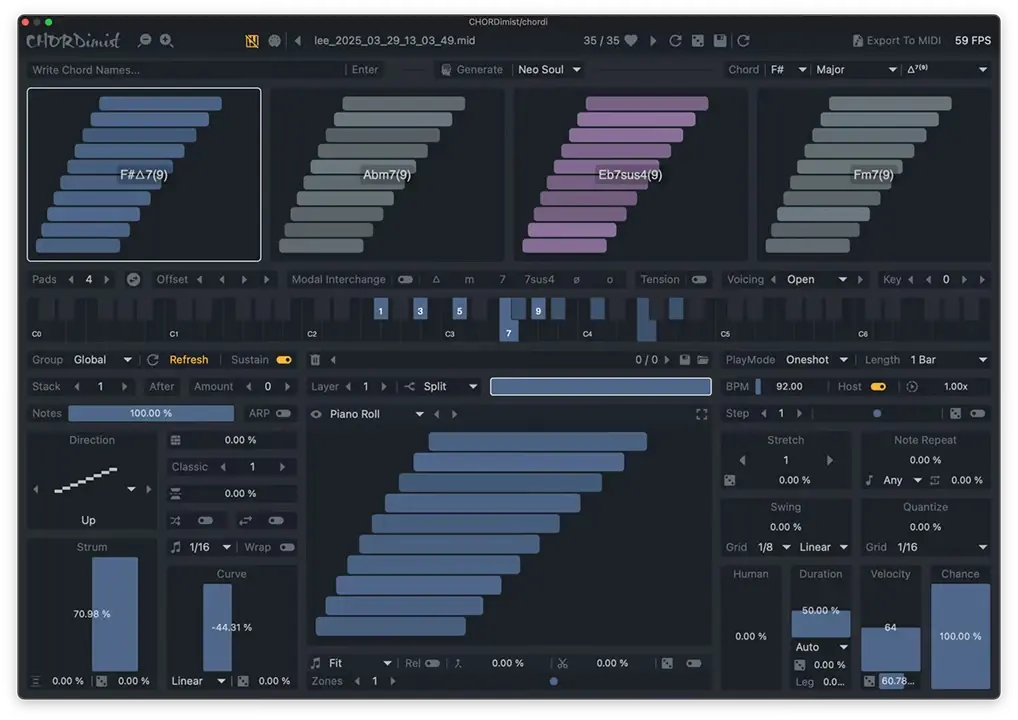Screen dimensions: 1018x720
Task: Click Export To MIDI
Action: coord(897,41)
